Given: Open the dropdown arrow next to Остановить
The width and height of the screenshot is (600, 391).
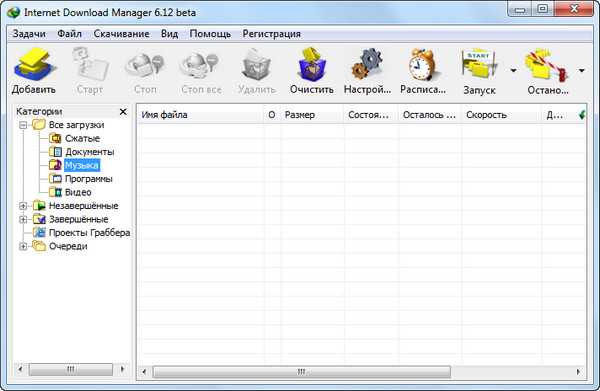Looking at the screenshot, I should (582, 70).
